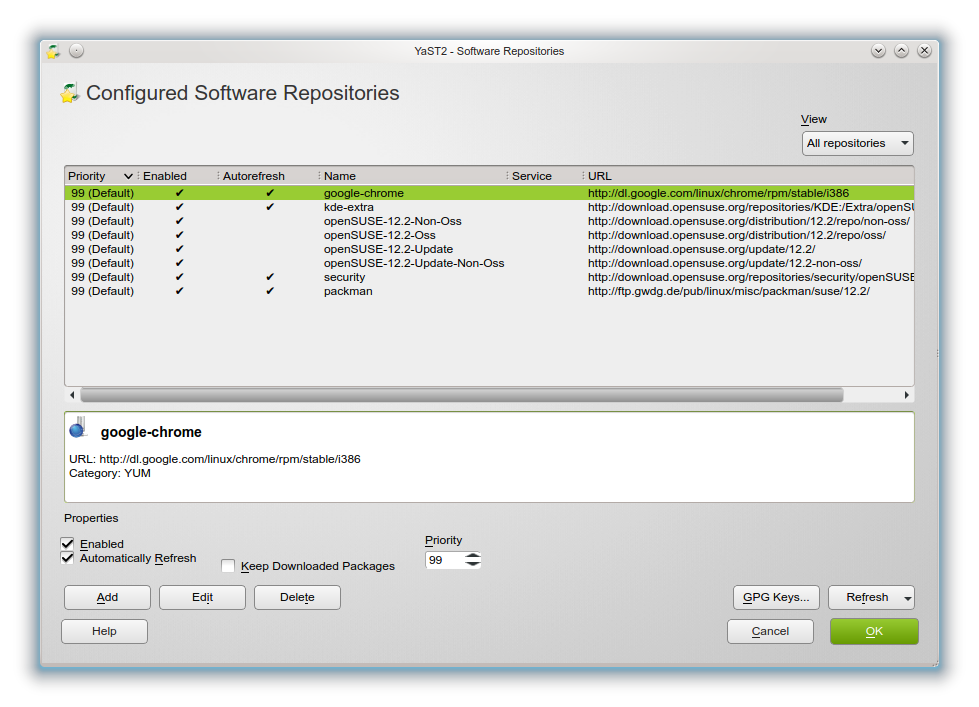Screen dimensions: 979x707
Task: Toggle the Enabled checkbox
Action: point(67,544)
